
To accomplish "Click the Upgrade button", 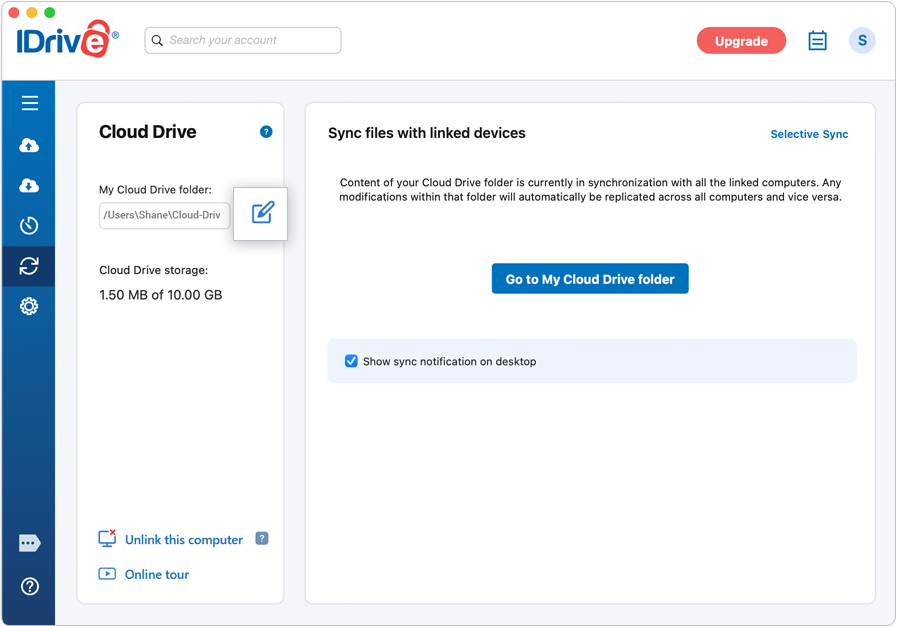I will coord(741,41).
